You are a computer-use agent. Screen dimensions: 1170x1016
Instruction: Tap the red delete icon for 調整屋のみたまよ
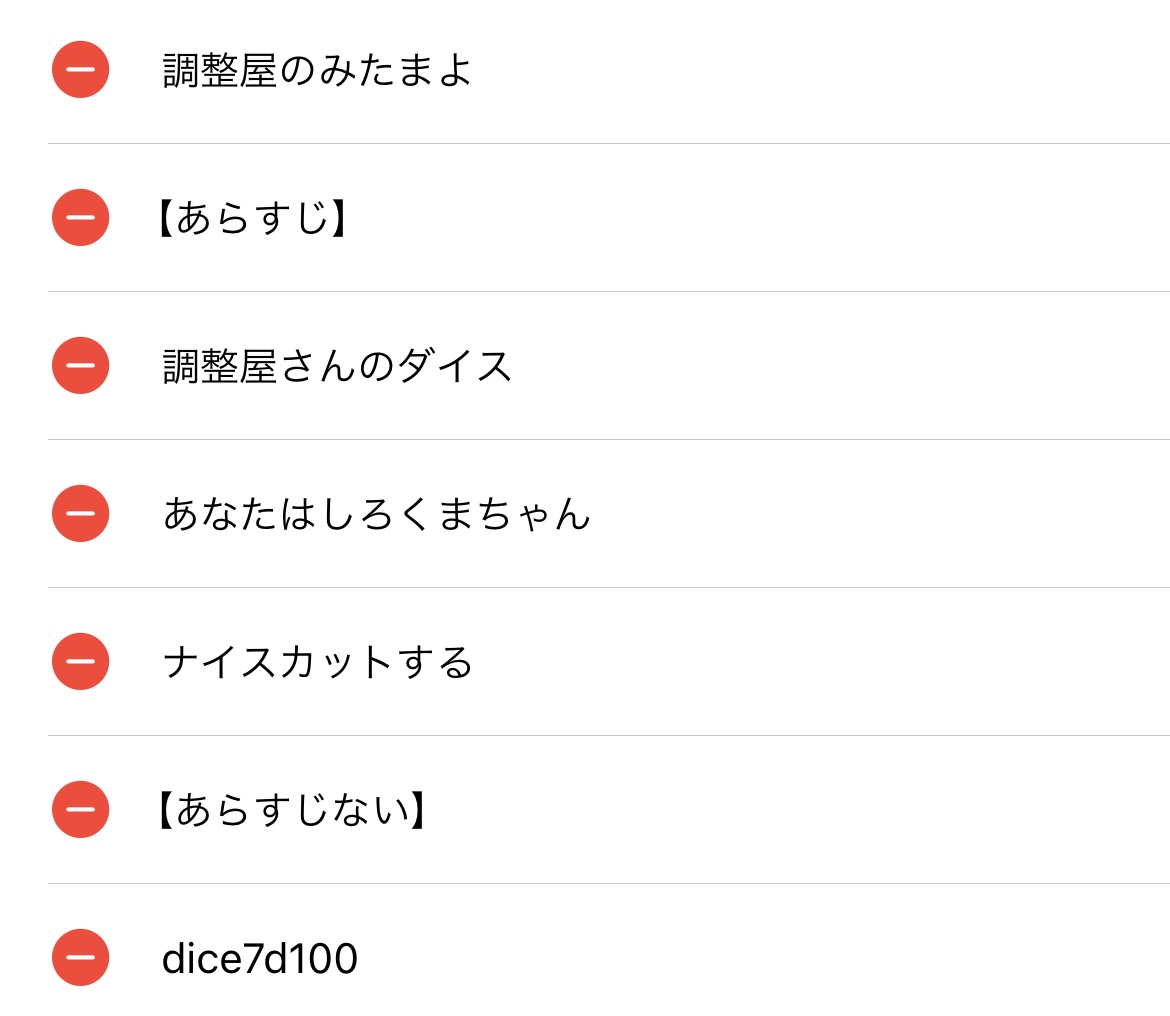[x=81, y=69]
